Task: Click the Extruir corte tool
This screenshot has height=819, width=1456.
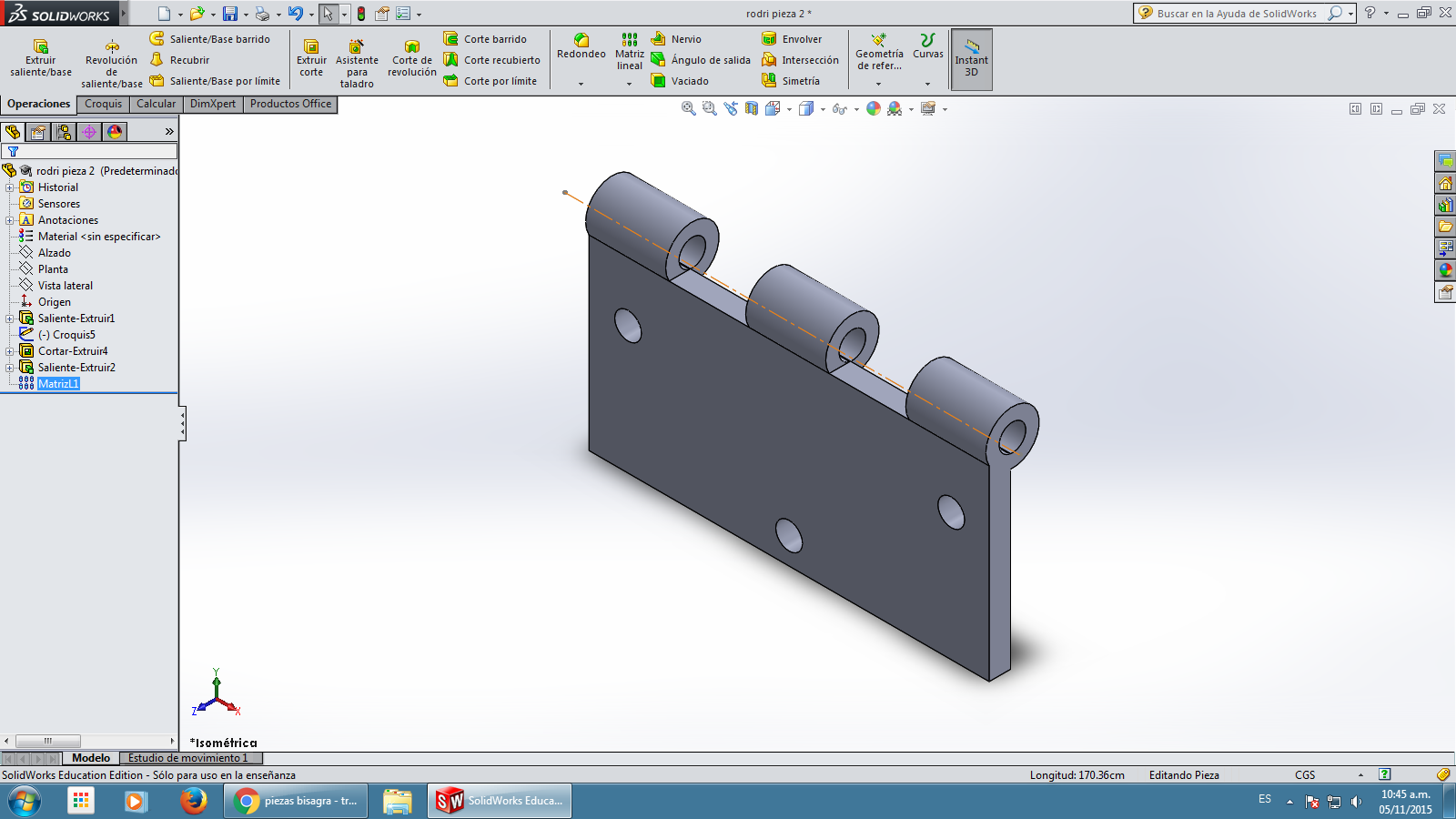Action: point(311,58)
